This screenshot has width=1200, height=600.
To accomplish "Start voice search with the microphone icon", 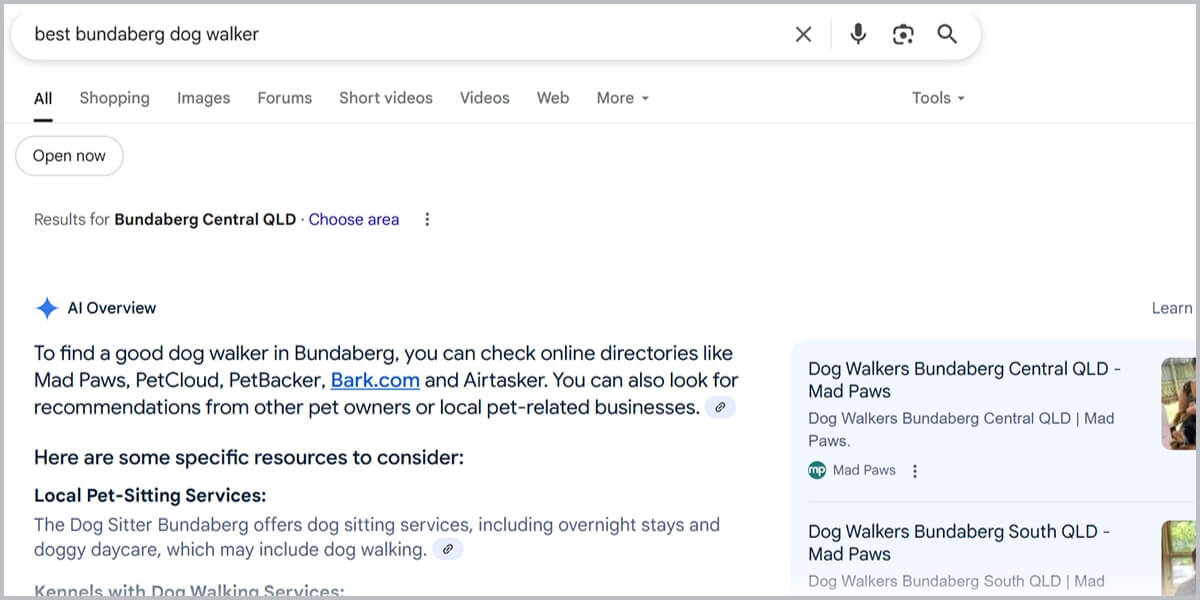I will click(x=858, y=35).
